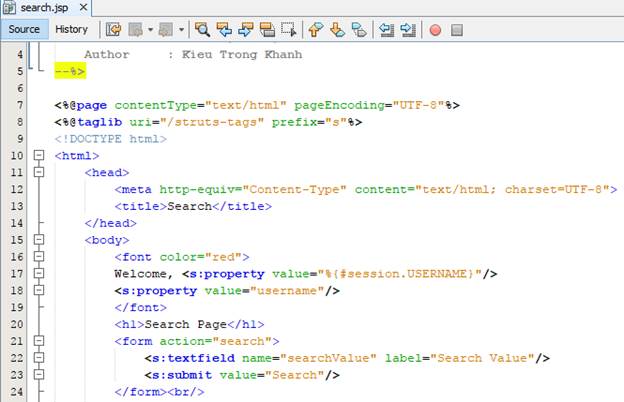Viewport: 624px width, 402px height.
Task: Stop Macro Recording gray square button
Action: pos(457,30)
